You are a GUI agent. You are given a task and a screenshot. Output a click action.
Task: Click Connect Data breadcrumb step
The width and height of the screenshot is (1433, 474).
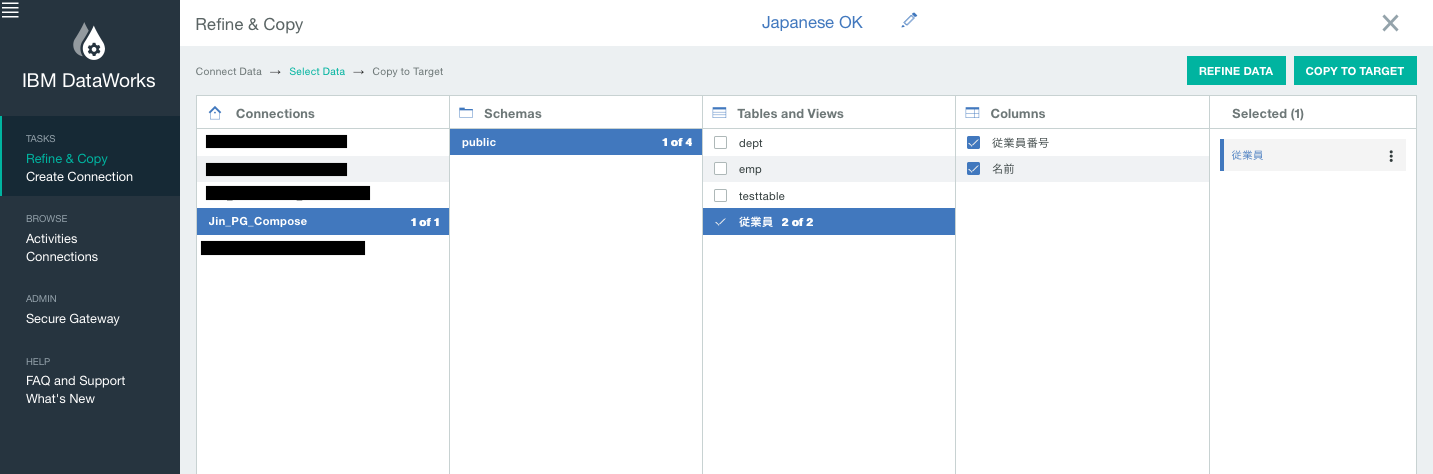click(x=229, y=72)
